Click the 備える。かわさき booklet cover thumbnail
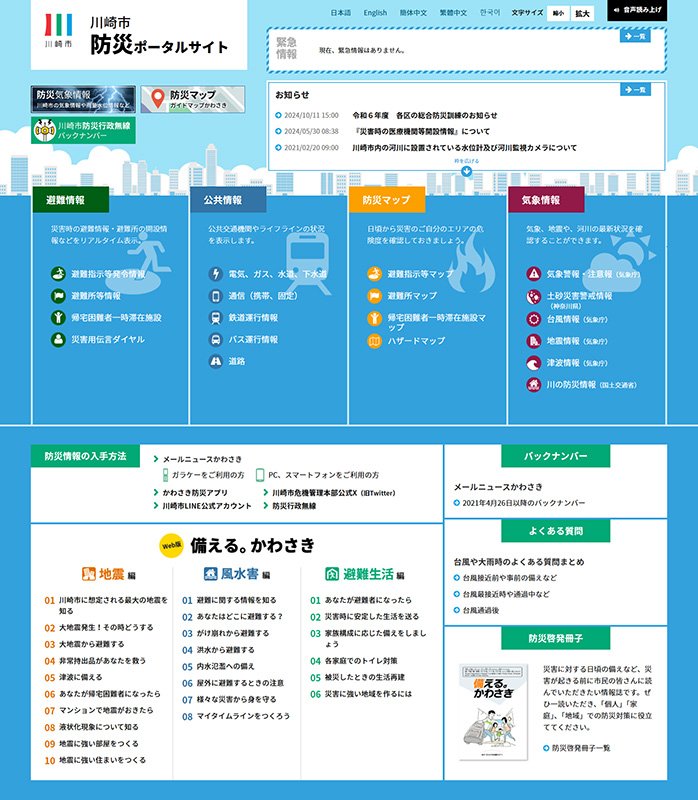The height and width of the screenshot is (800, 698). coord(493,712)
